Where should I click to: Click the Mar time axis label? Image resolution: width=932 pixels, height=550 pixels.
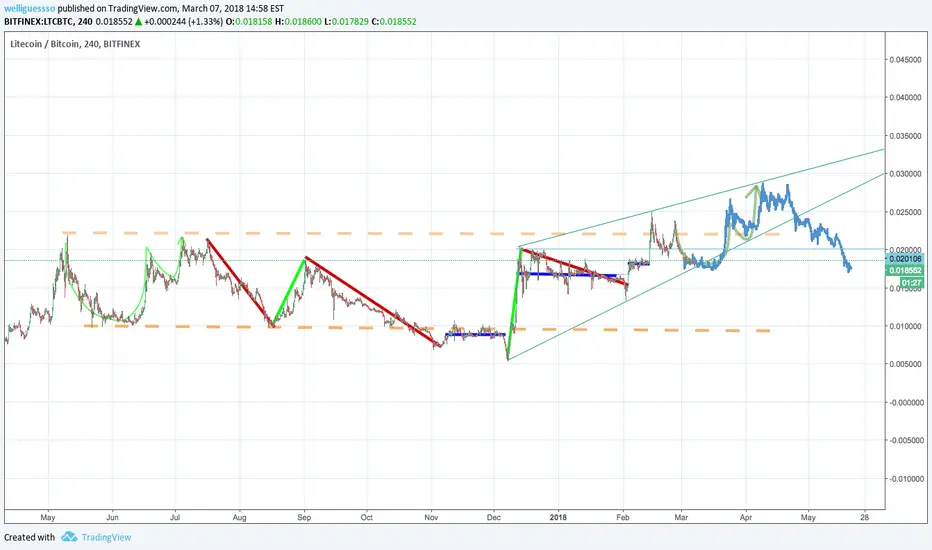[681, 517]
